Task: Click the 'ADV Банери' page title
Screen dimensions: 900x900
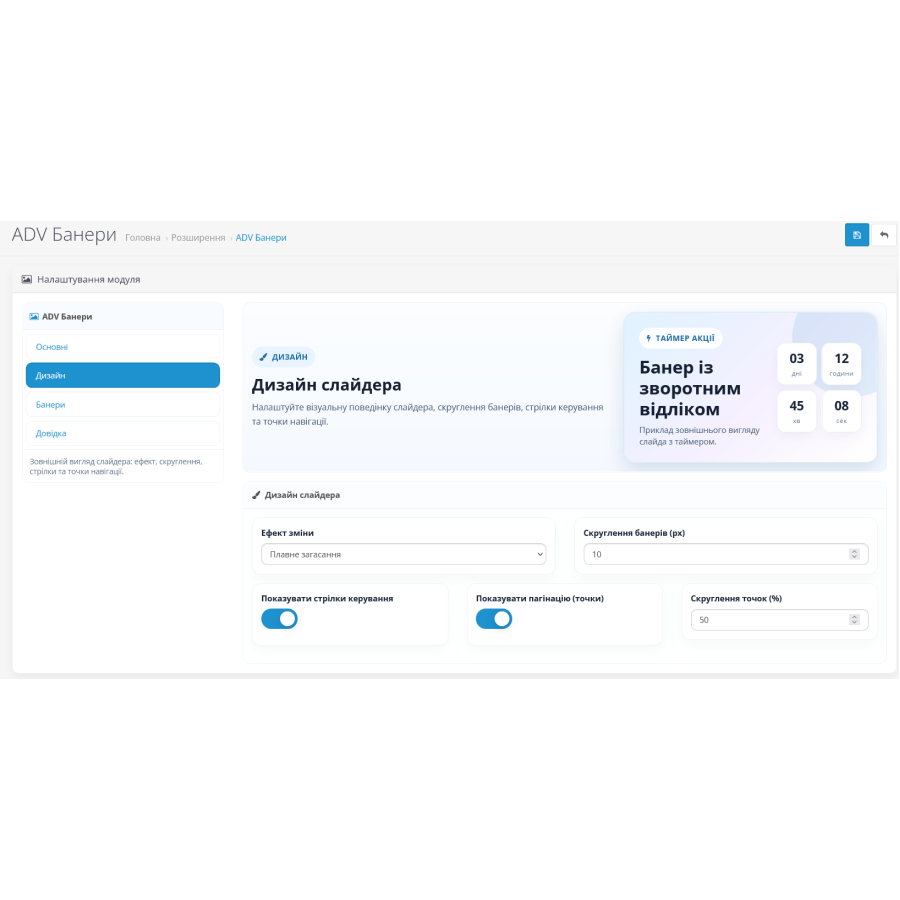Action: [x=64, y=235]
